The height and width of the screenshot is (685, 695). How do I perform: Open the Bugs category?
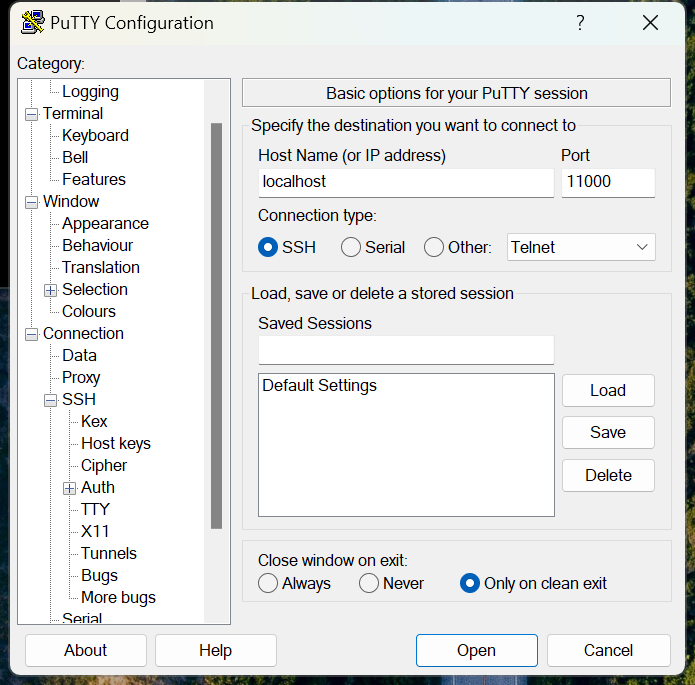coord(99,575)
